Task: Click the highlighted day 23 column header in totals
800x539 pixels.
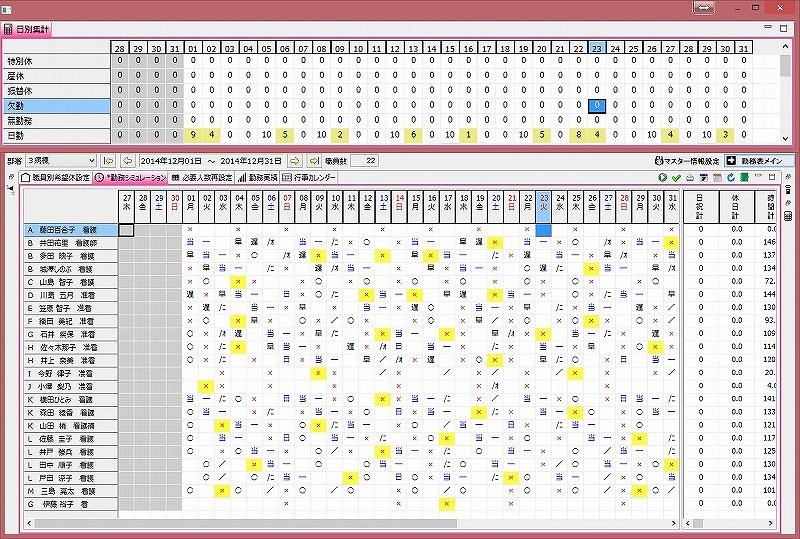Action: point(596,48)
